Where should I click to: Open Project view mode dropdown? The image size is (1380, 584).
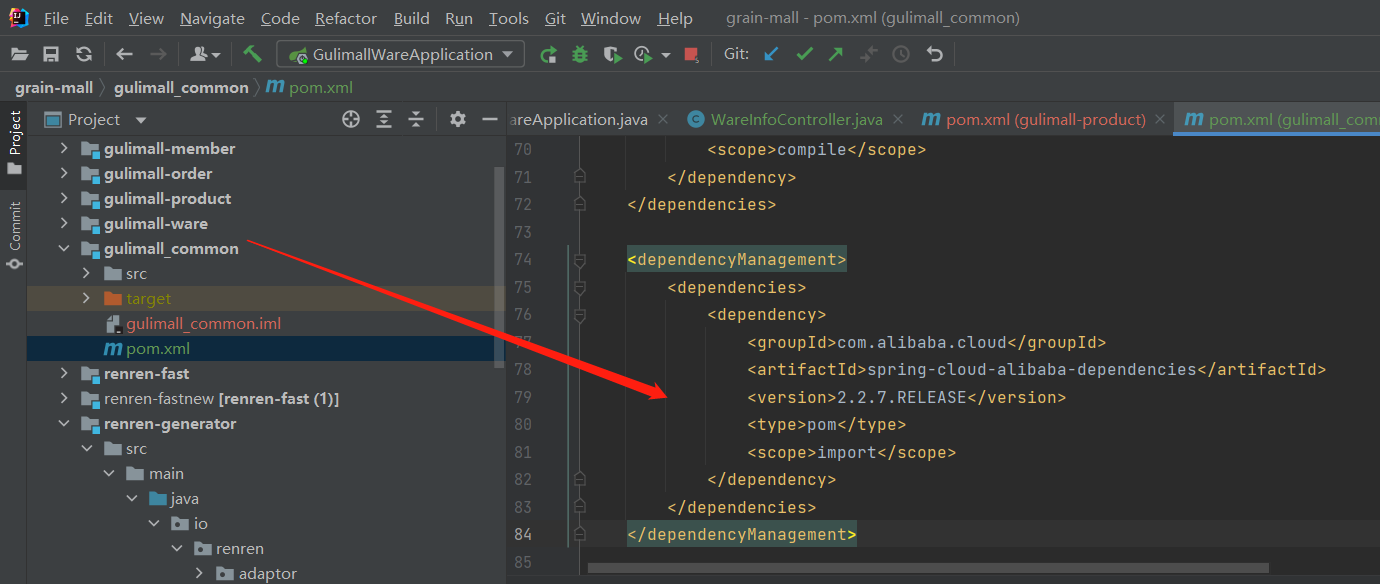140,120
